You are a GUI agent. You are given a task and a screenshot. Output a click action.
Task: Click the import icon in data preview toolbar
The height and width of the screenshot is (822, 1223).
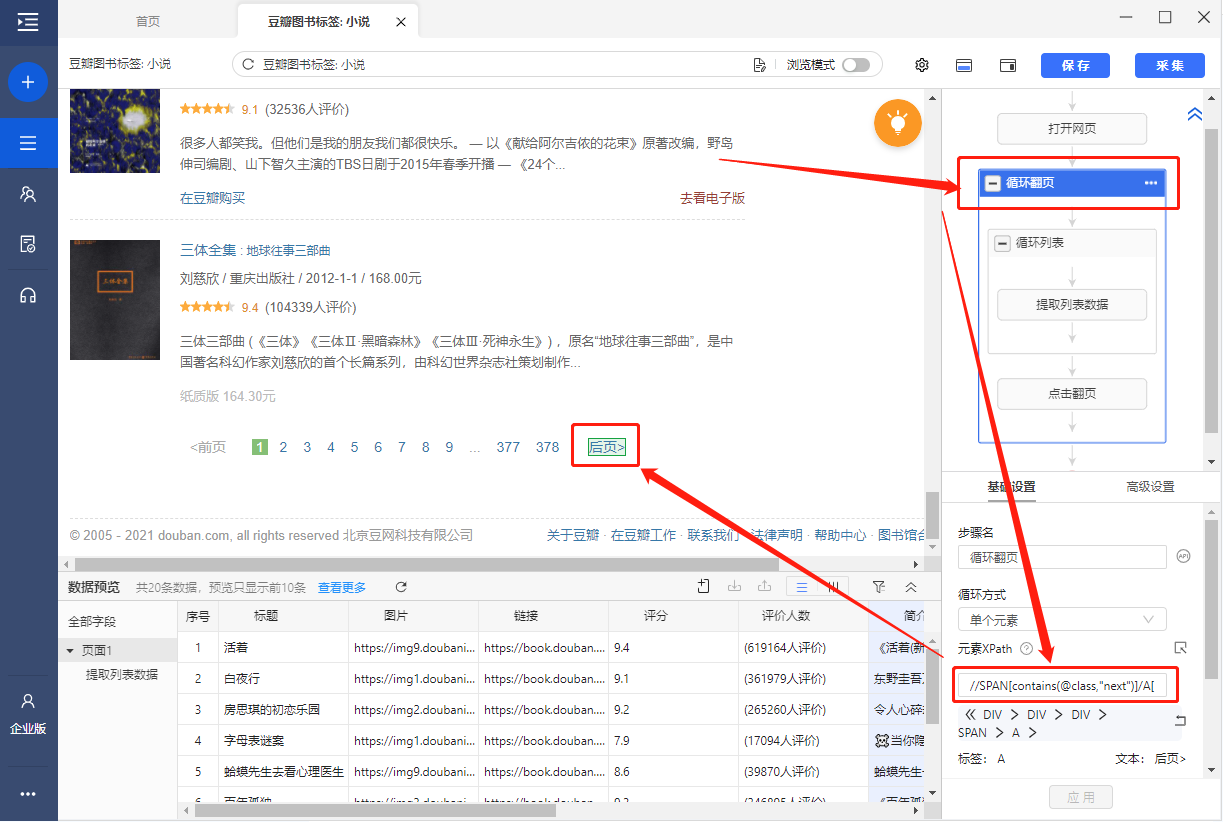(x=734, y=587)
